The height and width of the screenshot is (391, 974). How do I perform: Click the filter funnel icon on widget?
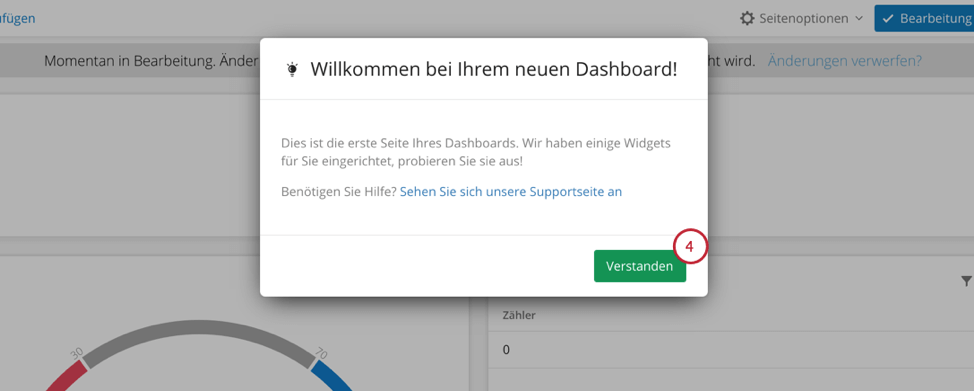pos(967,281)
